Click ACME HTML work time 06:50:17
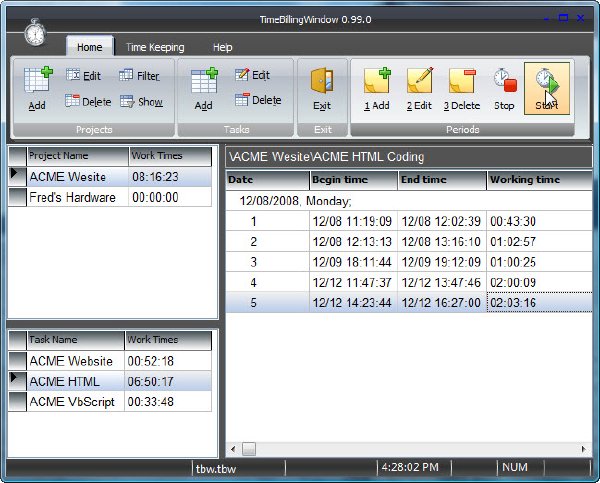 (x=168, y=381)
